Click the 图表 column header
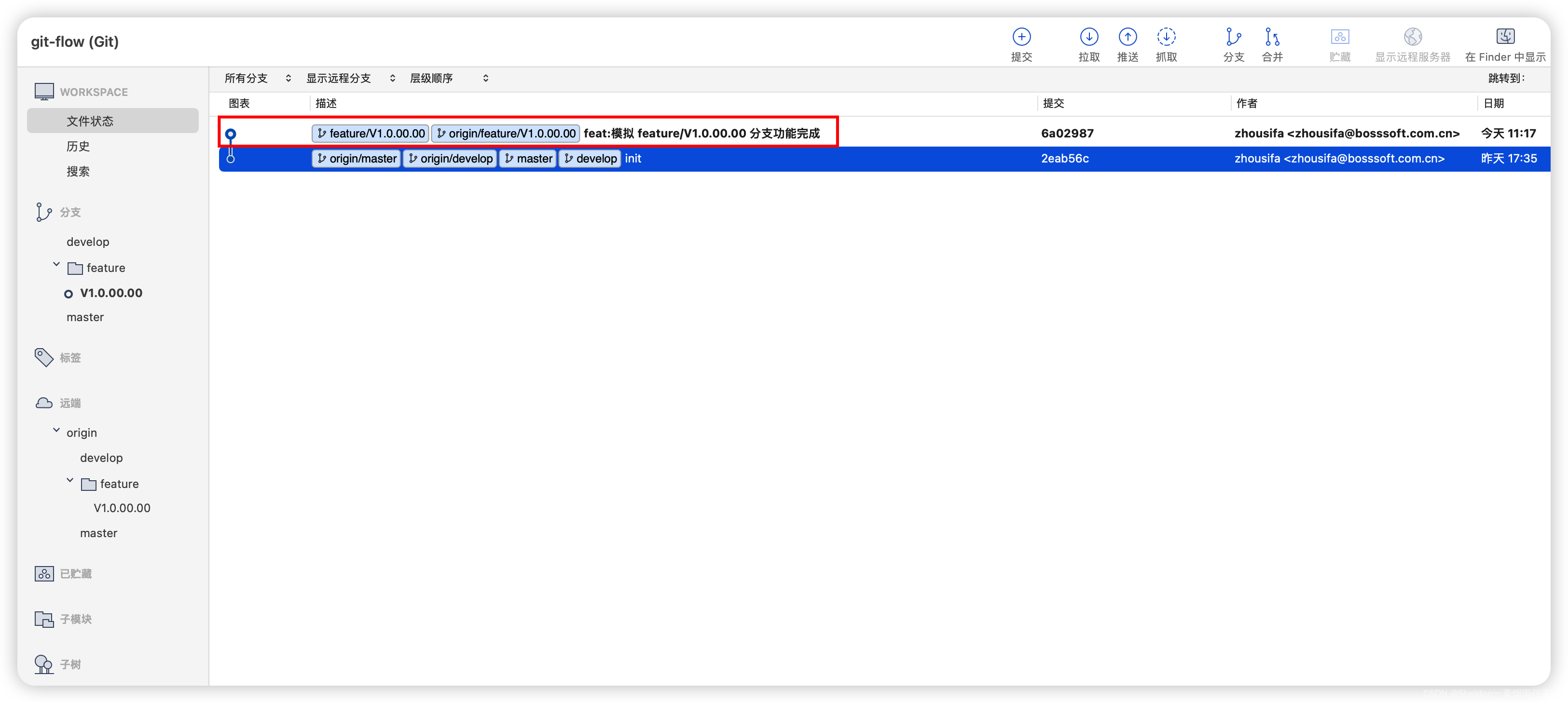Image resolution: width=1568 pixels, height=703 pixels. pyautogui.click(x=239, y=103)
